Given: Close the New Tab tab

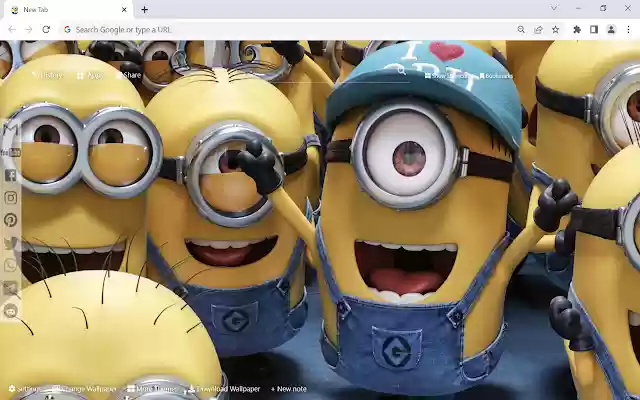Looking at the screenshot, I should pyautogui.click(x=124, y=10).
